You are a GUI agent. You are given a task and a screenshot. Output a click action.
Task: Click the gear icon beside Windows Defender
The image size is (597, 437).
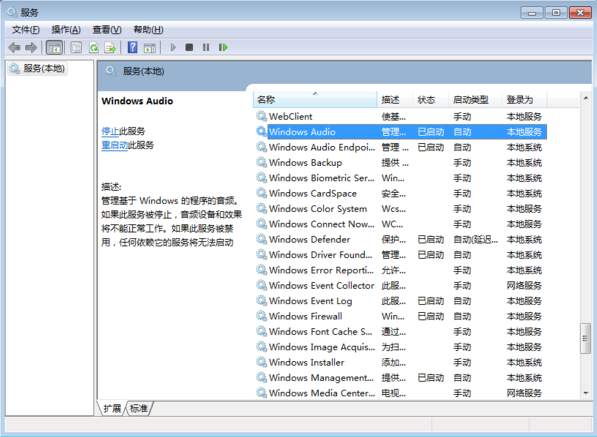coord(261,239)
